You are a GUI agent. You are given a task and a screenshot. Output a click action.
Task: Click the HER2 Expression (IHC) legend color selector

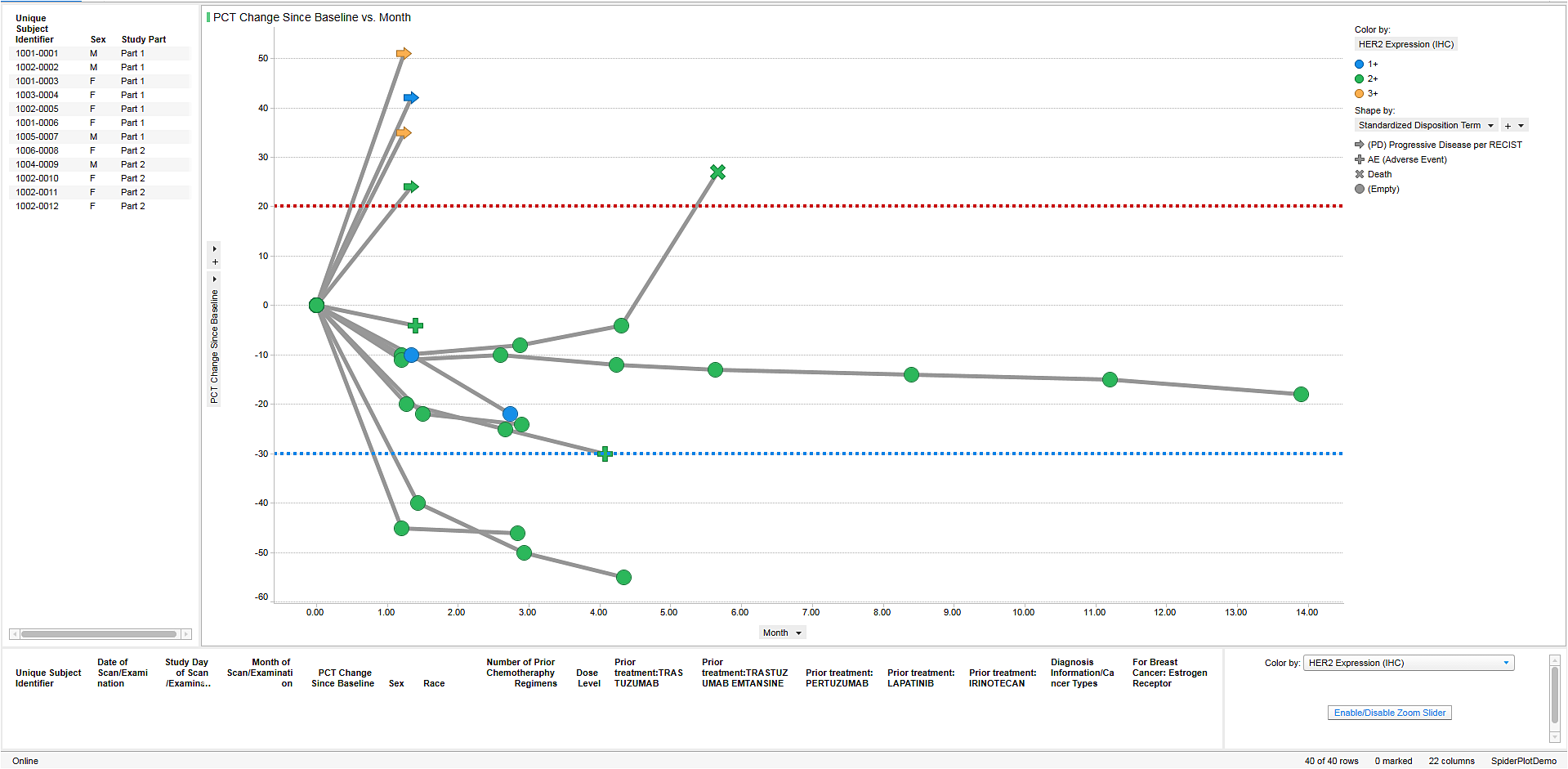(1405, 45)
